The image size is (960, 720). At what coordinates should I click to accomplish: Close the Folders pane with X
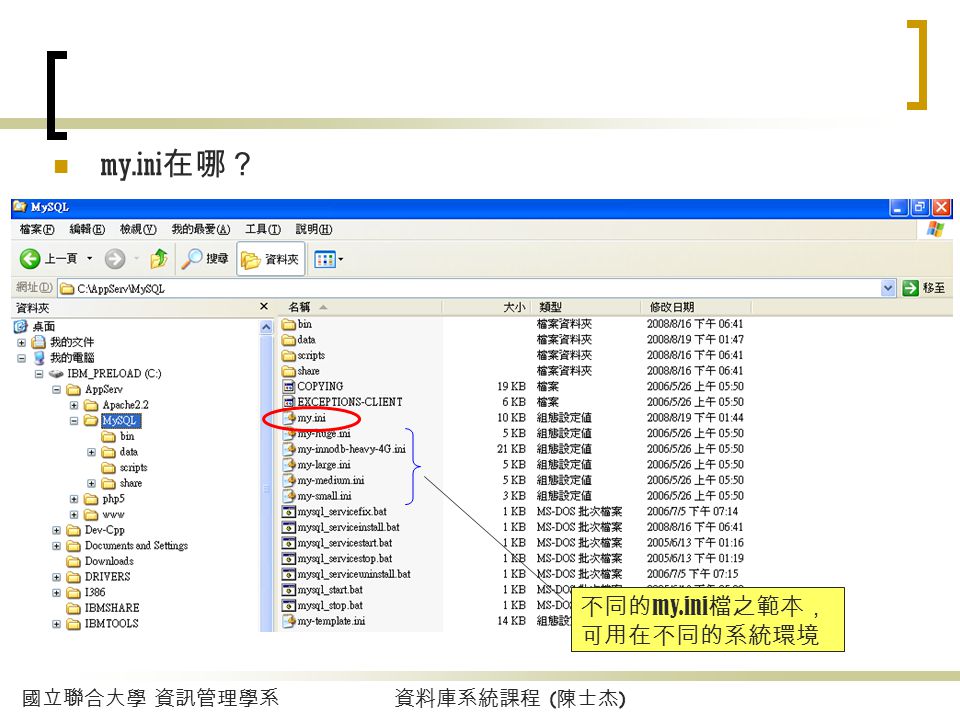coord(264,307)
